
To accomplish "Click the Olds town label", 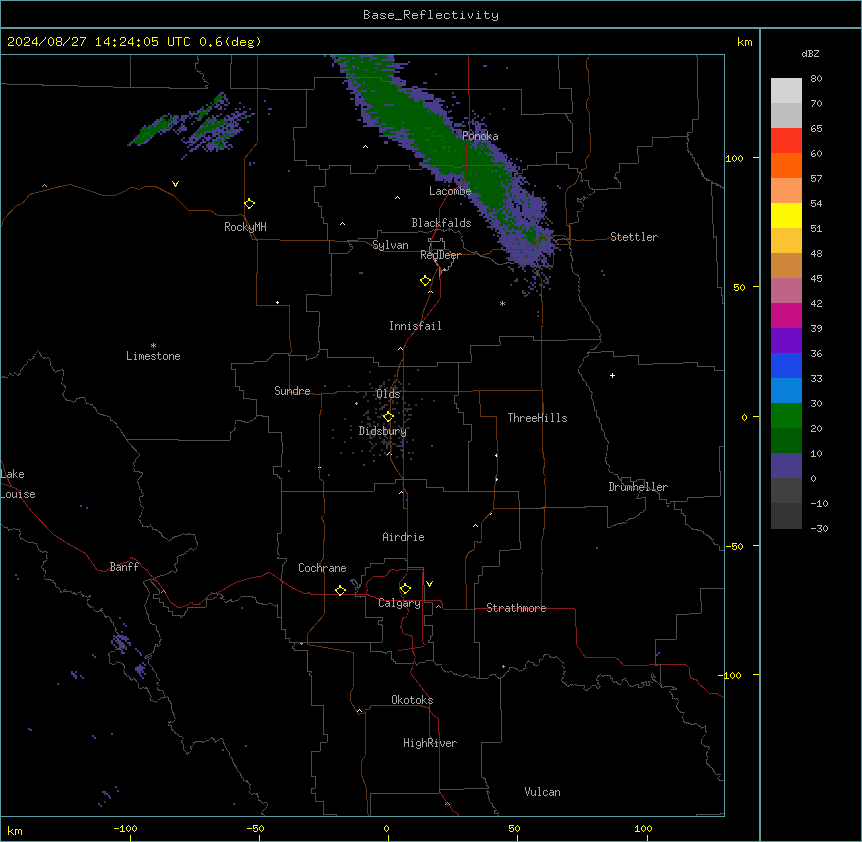I will coord(388,394).
